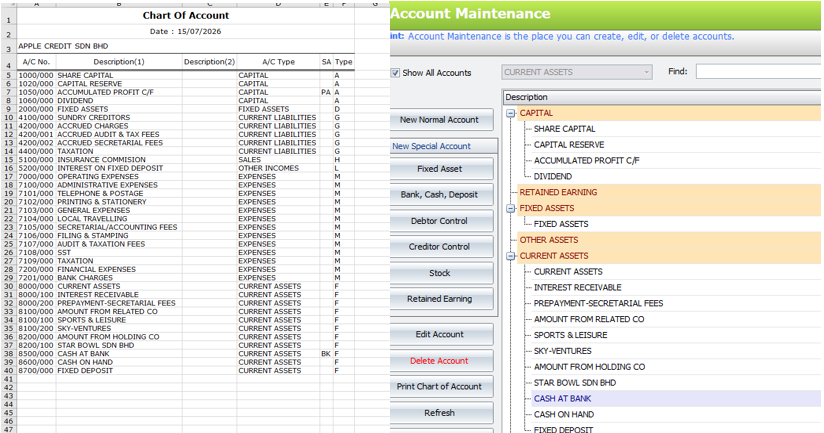Select SHARE CAPITAL in the account tree
The height and width of the screenshot is (433, 824).
(564, 129)
